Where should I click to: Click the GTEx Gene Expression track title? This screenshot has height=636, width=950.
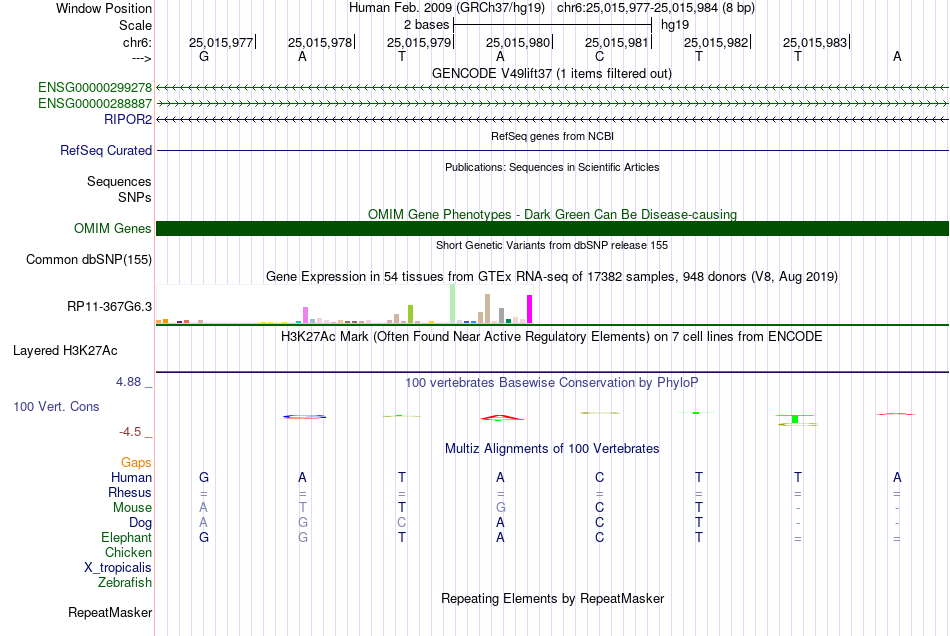click(x=552, y=277)
